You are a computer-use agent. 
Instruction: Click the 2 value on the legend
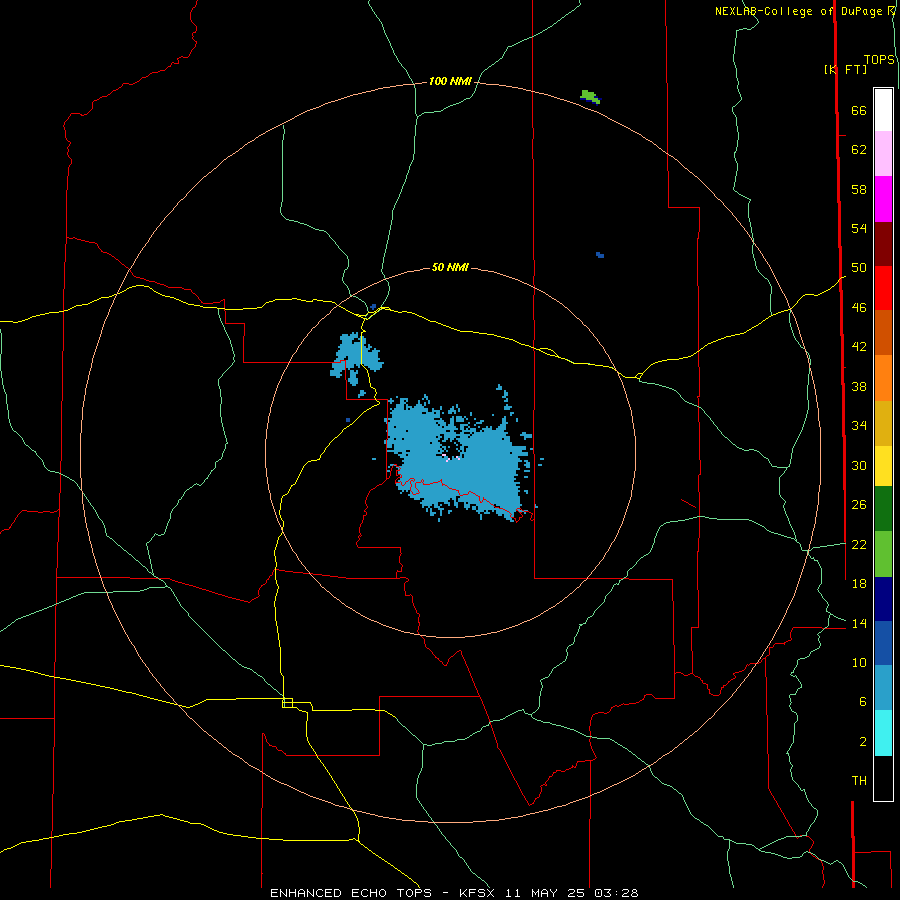click(862, 741)
